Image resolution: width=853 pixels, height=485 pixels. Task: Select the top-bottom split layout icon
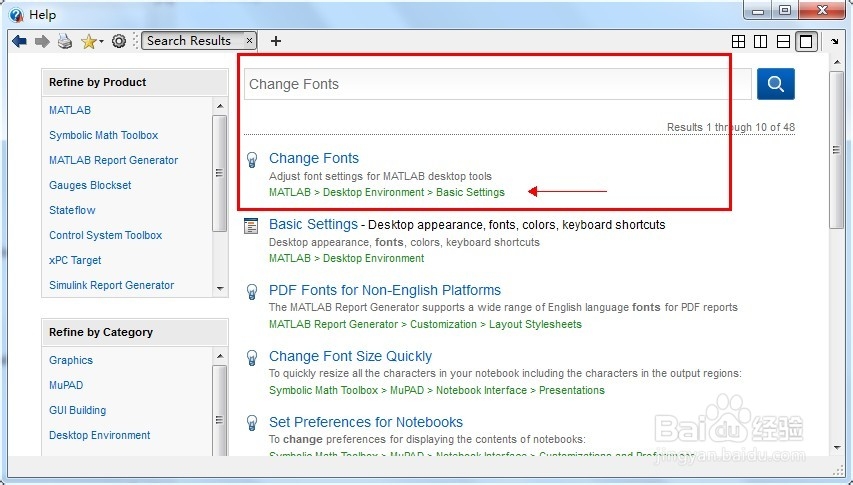783,41
